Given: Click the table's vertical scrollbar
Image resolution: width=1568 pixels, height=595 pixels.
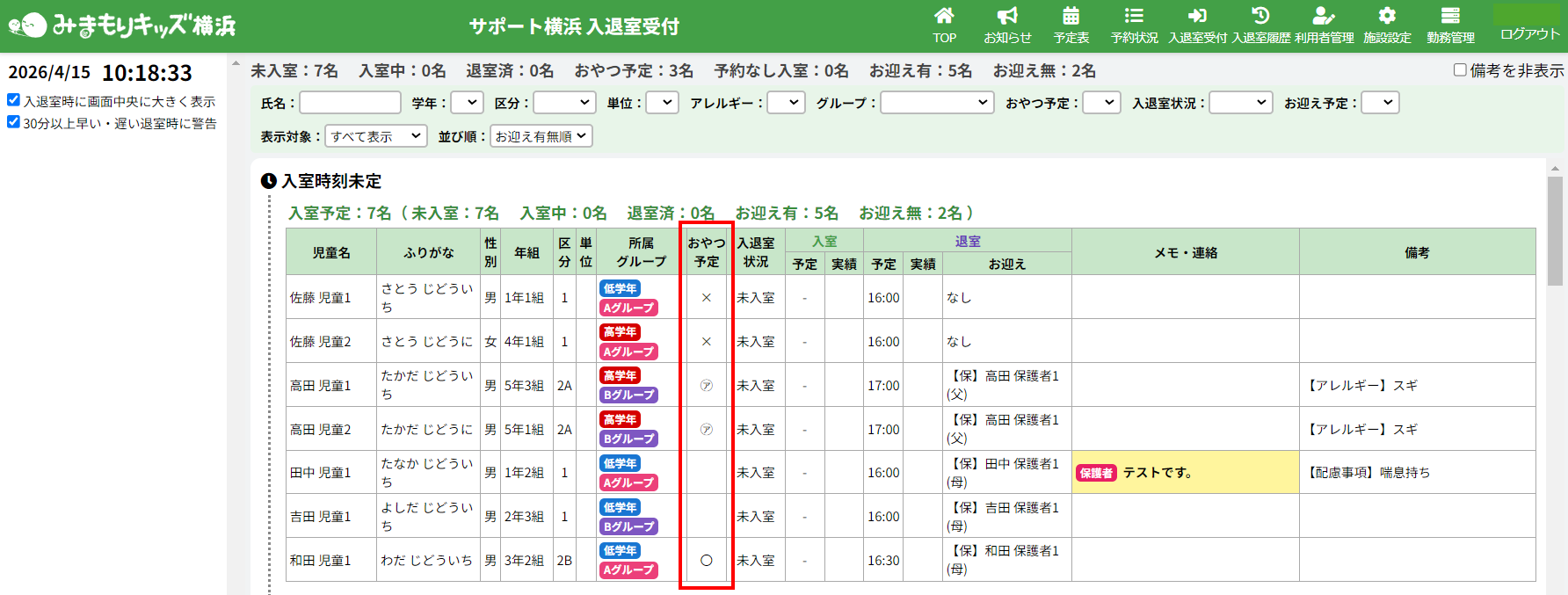Looking at the screenshot, I should pyautogui.click(x=1555, y=232).
